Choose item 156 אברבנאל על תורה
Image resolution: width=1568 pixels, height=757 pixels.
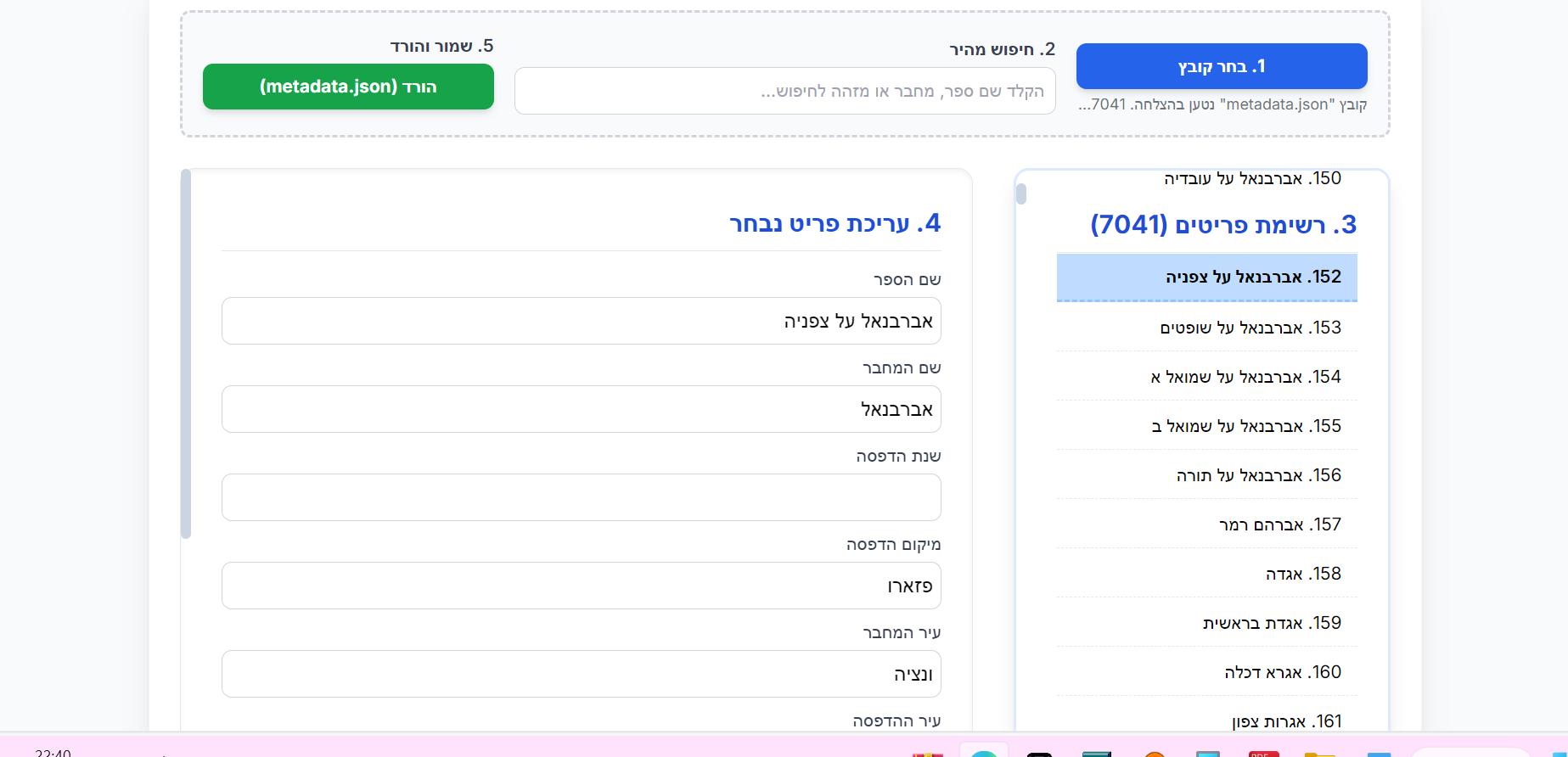click(1206, 475)
